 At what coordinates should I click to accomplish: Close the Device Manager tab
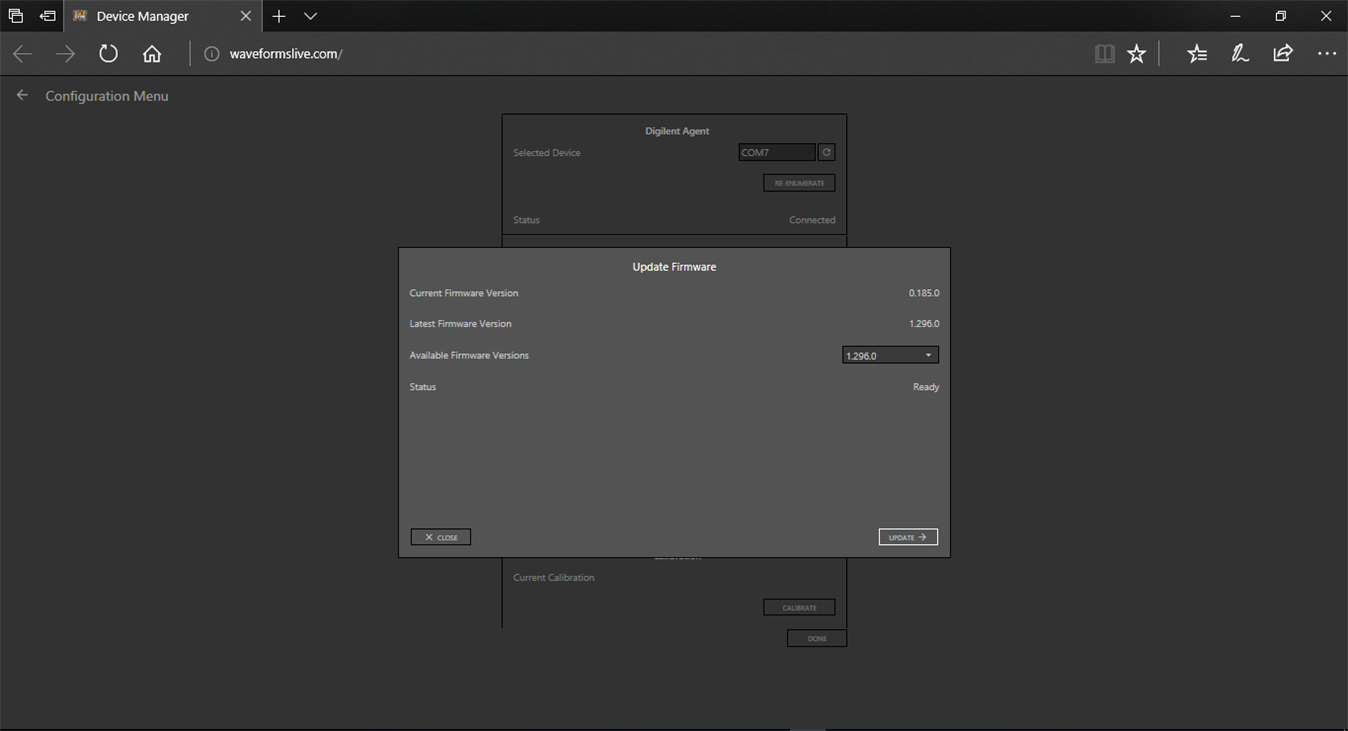tap(245, 16)
